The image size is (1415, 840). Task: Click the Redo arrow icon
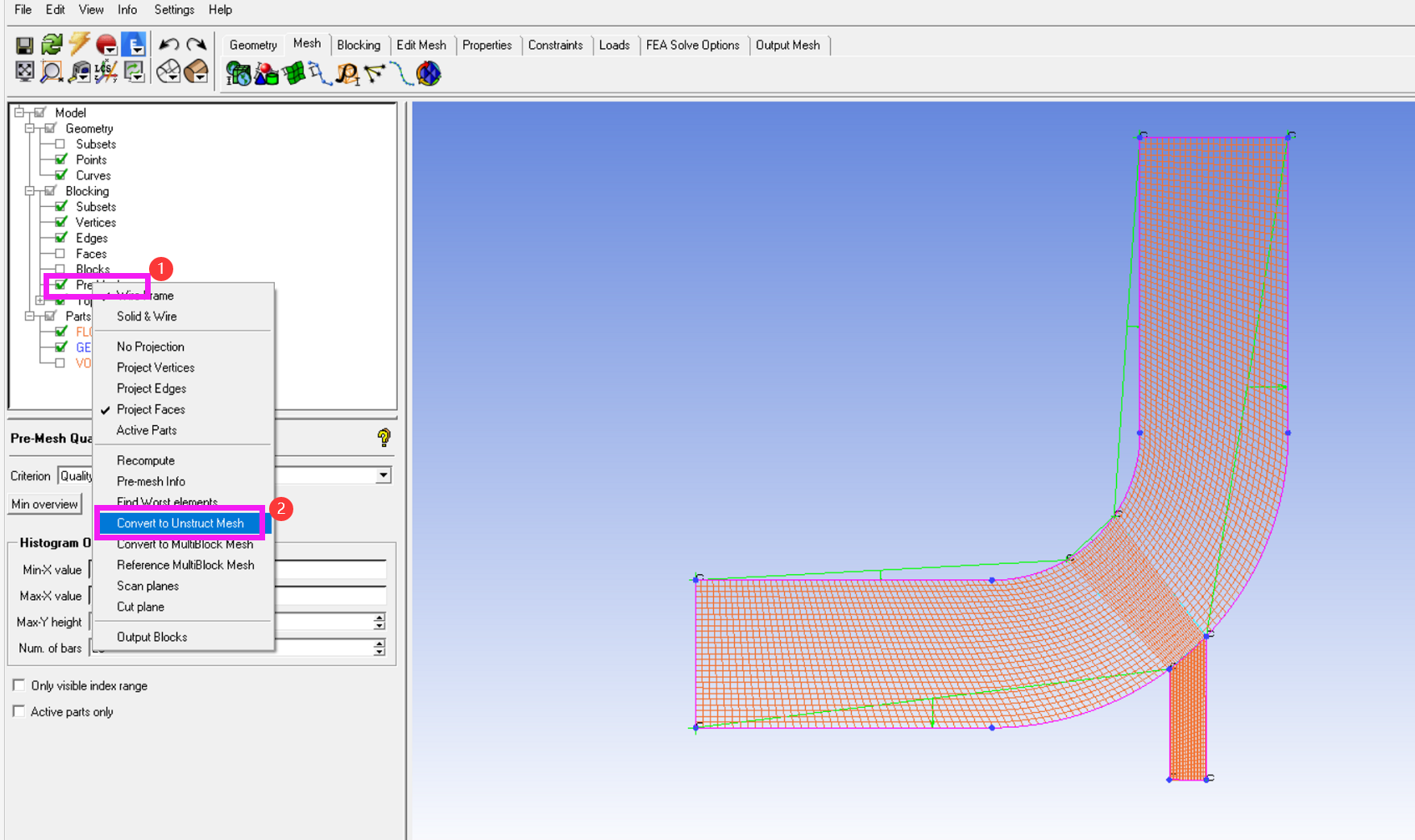[196, 45]
